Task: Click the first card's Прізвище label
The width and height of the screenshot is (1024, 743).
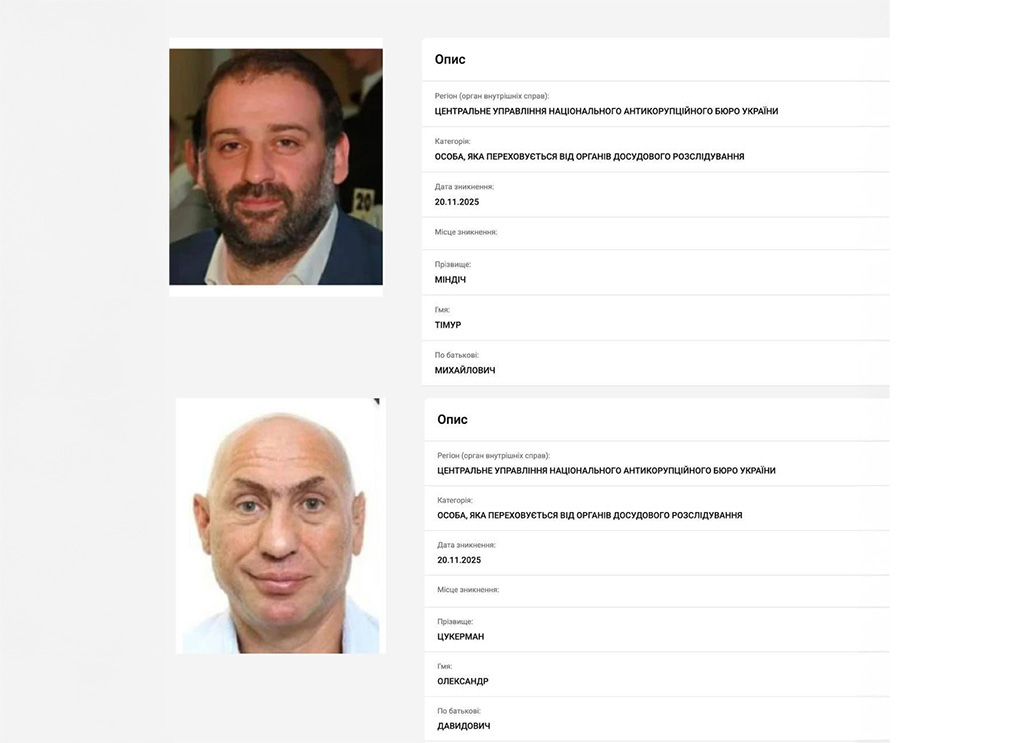Action: coord(453,264)
